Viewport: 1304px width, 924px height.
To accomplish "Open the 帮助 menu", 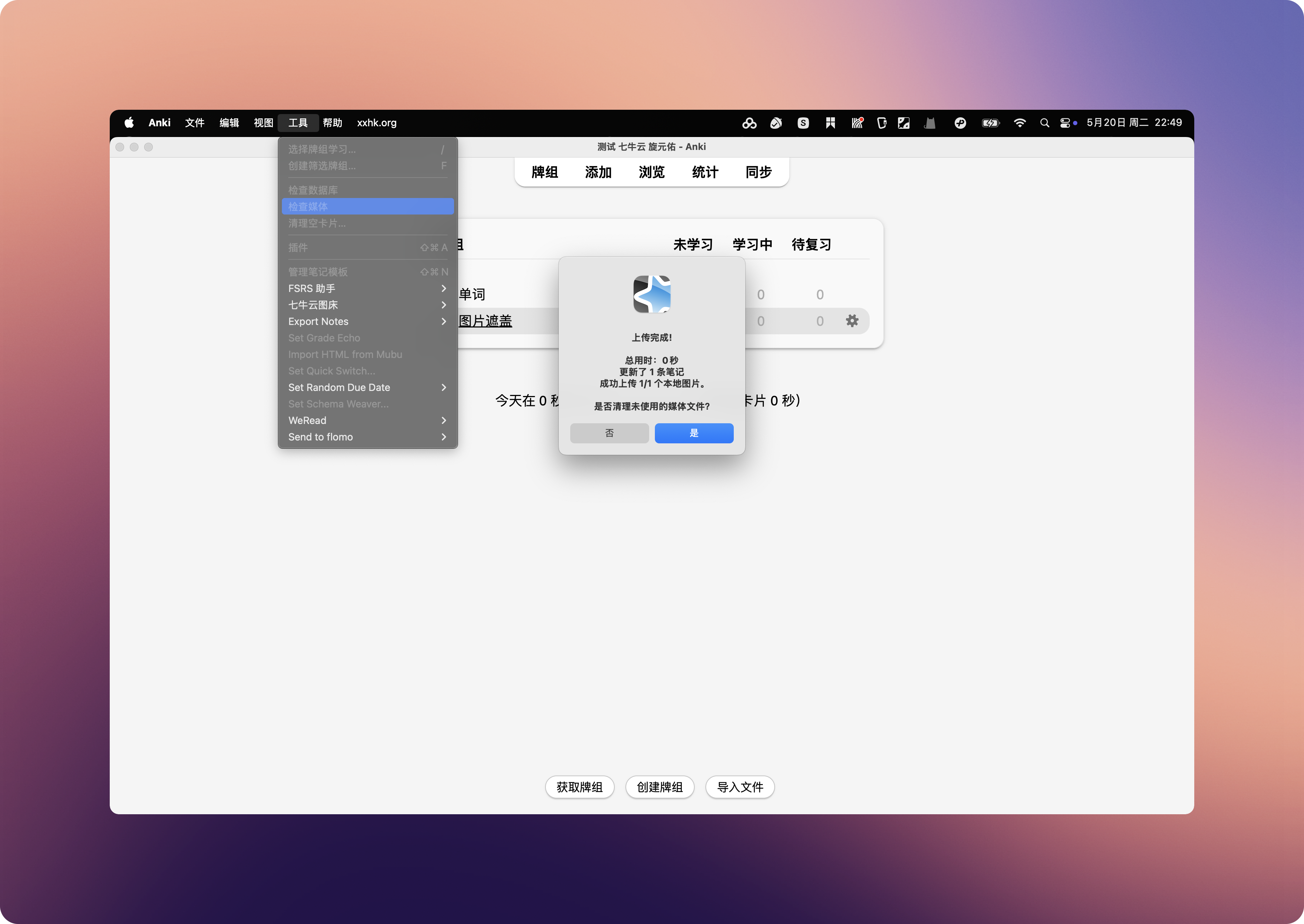I will click(x=333, y=123).
